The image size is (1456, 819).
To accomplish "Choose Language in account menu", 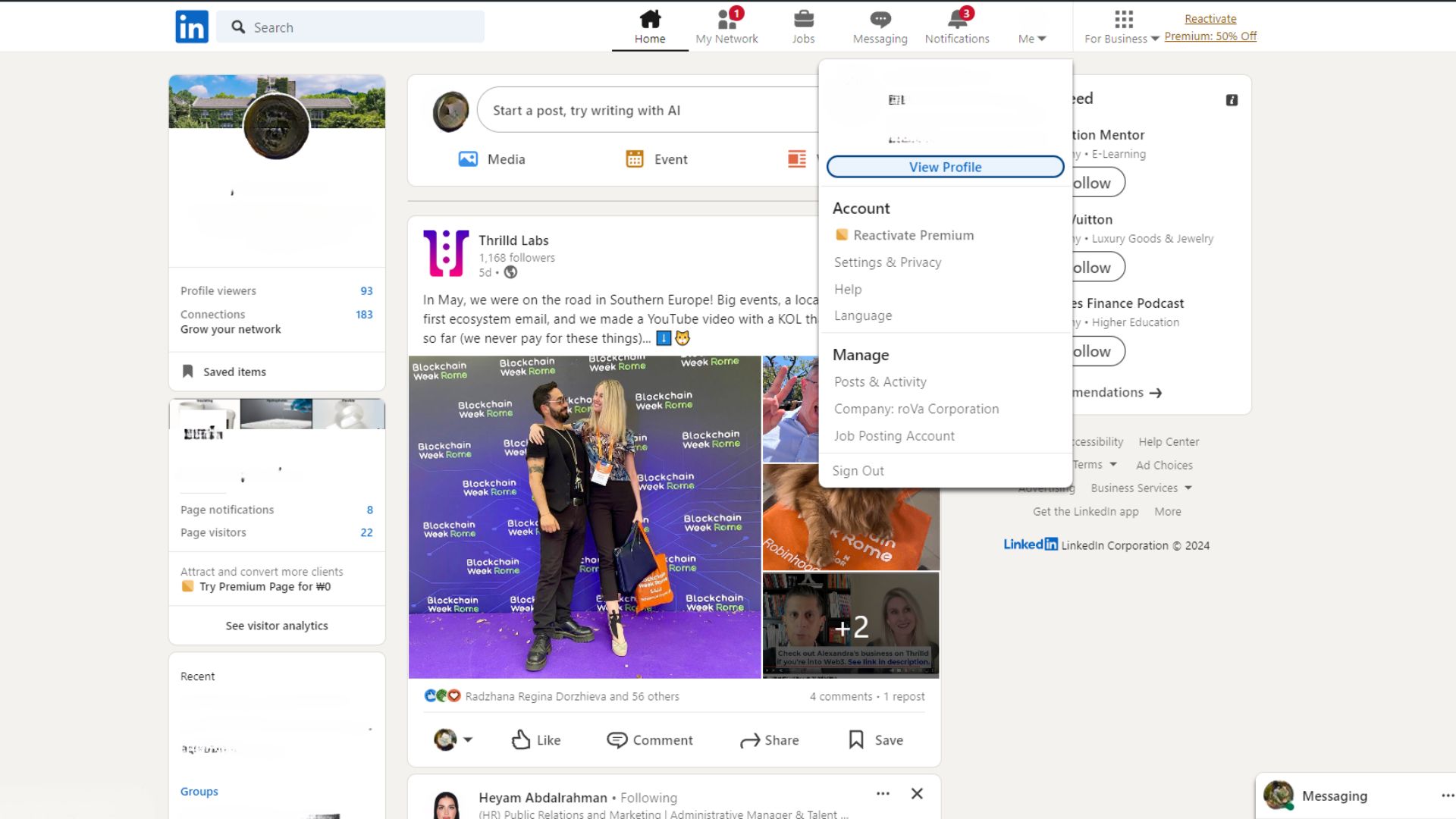I will click(x=863, y=315).
